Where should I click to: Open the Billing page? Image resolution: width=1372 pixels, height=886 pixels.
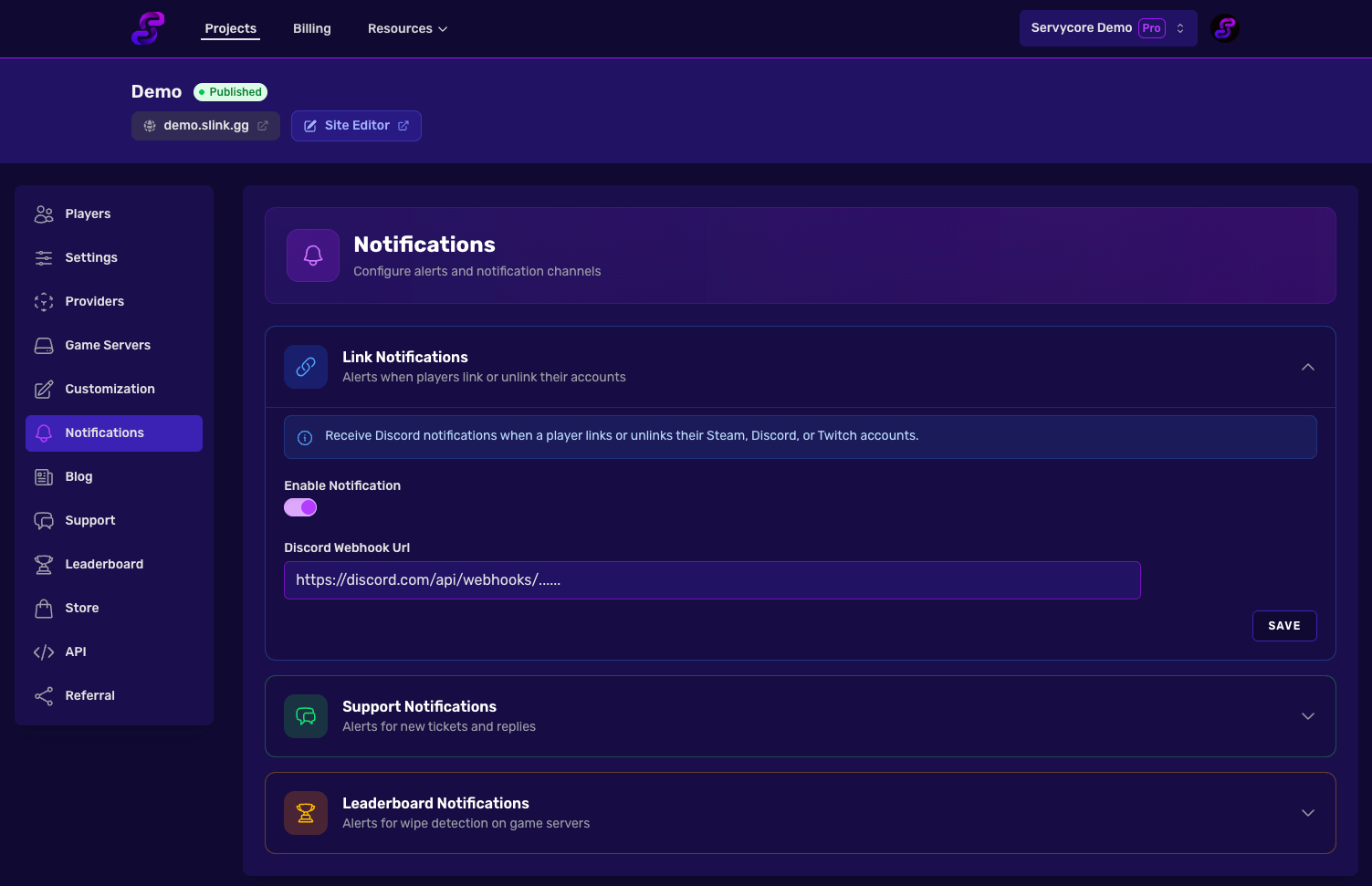pyautogui.click(x=311, y=28)
